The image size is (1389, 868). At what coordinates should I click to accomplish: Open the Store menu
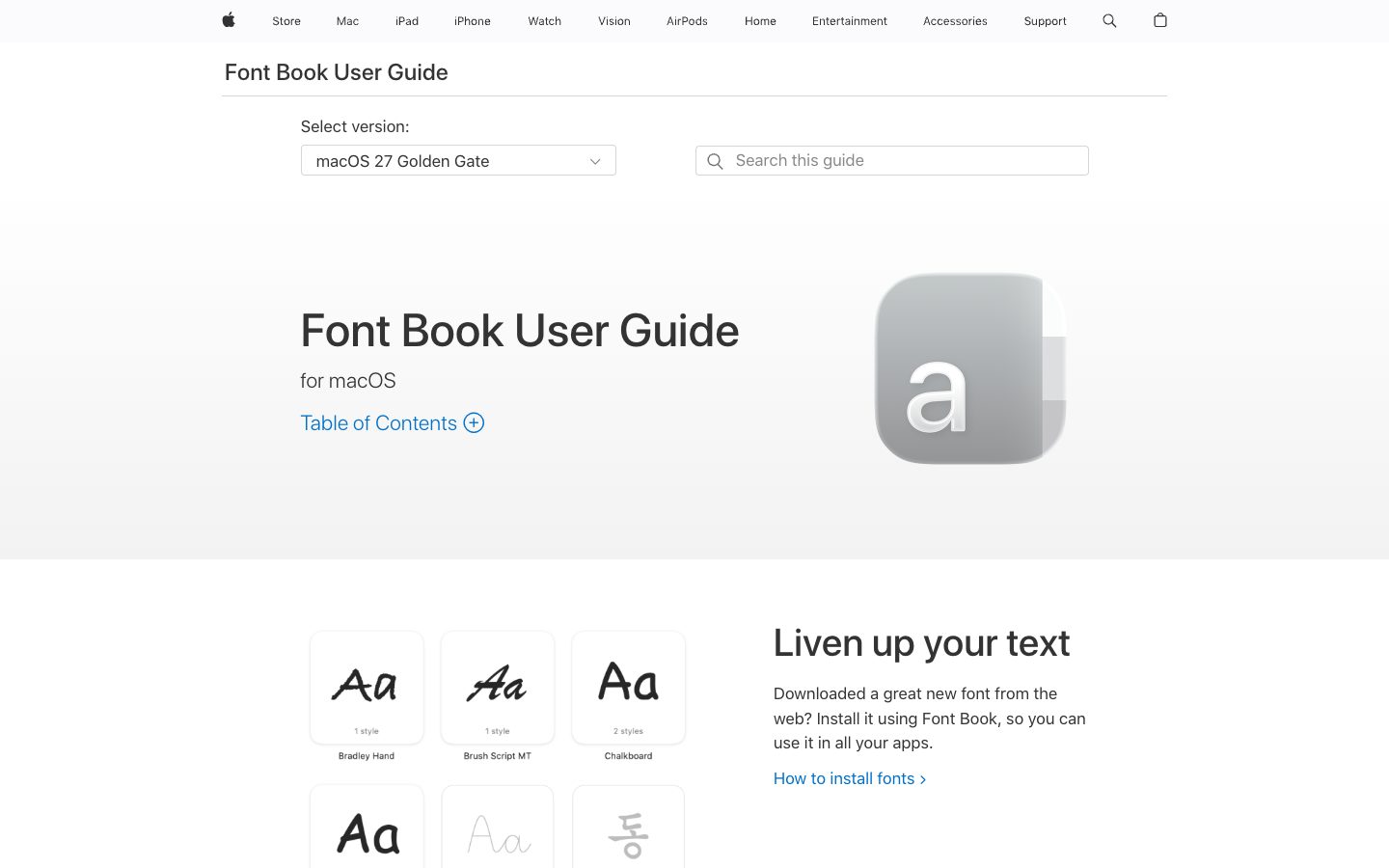pyautogui.click(x=286, y=20)
